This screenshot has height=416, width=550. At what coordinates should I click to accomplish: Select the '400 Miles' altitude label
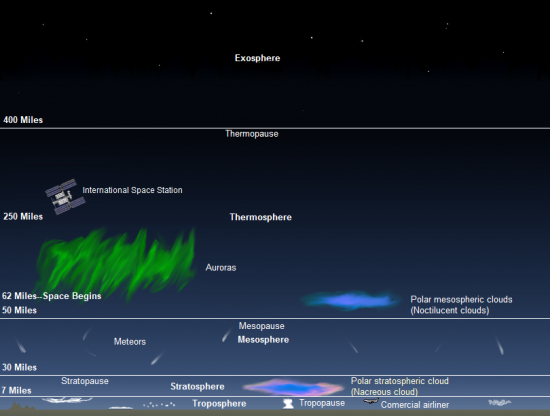(23, 120)
